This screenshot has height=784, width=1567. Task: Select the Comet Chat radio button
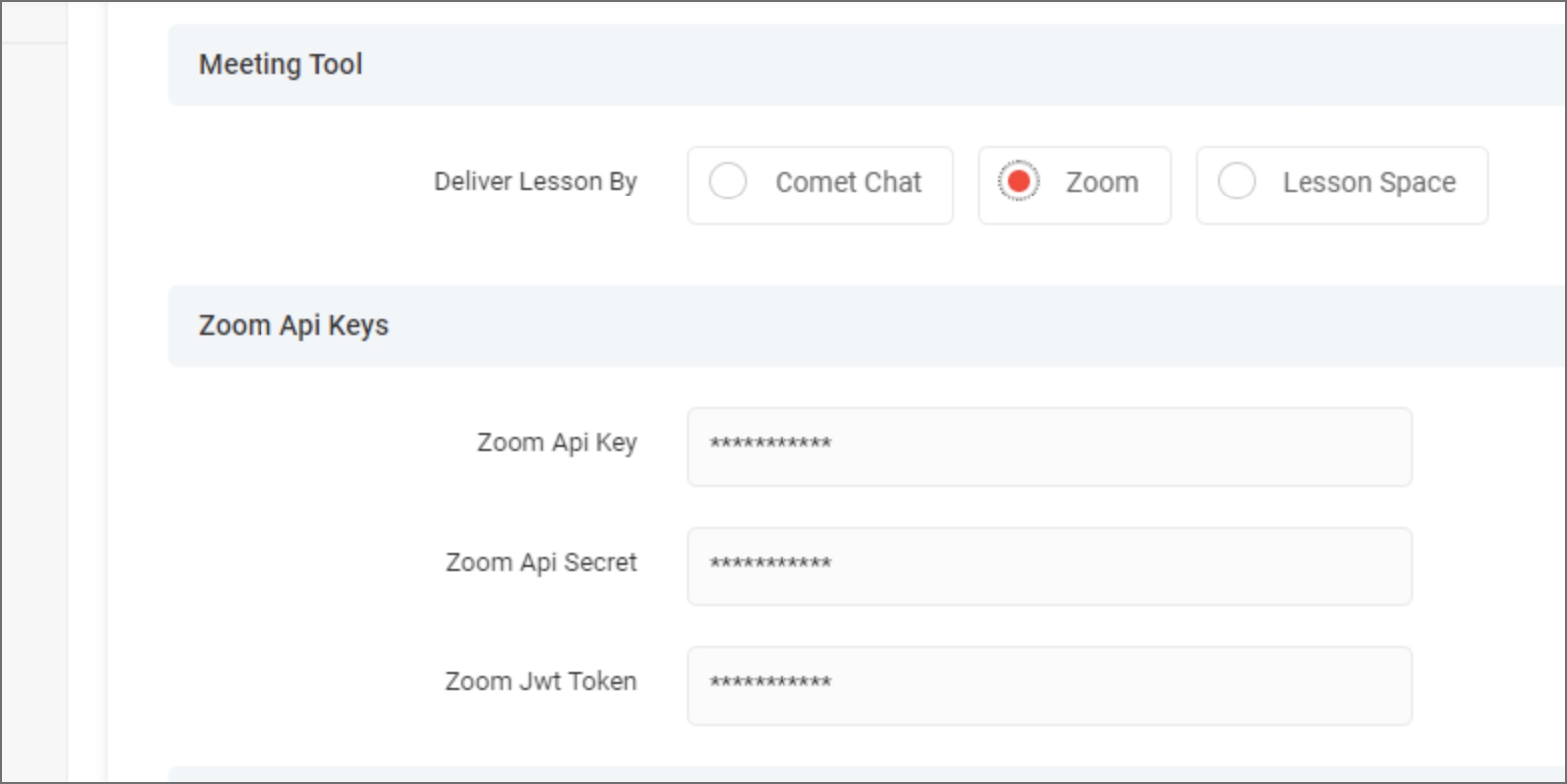point(728,182)
